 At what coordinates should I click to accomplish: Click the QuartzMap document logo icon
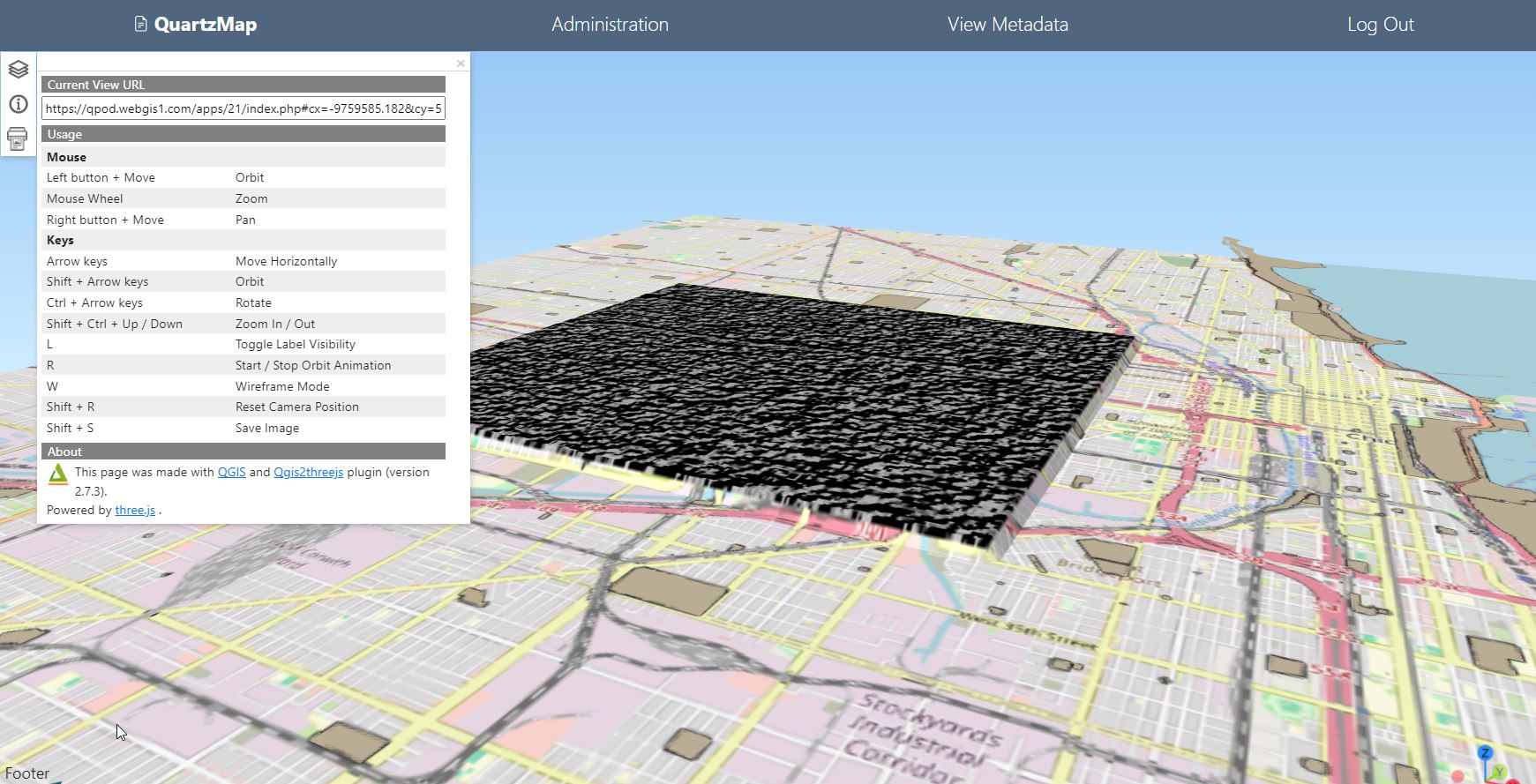[140, 24]
